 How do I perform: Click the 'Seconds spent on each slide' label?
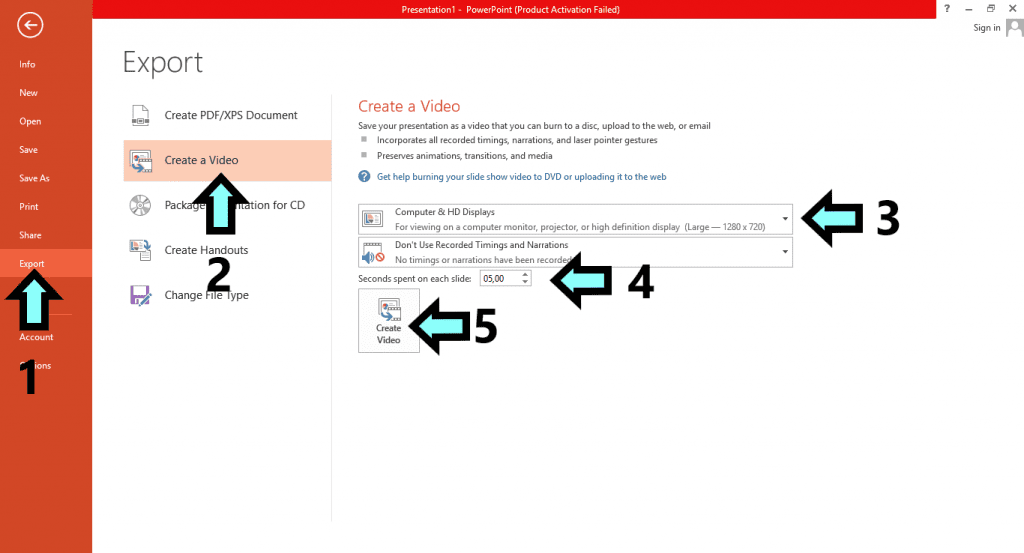coord(414,279)
